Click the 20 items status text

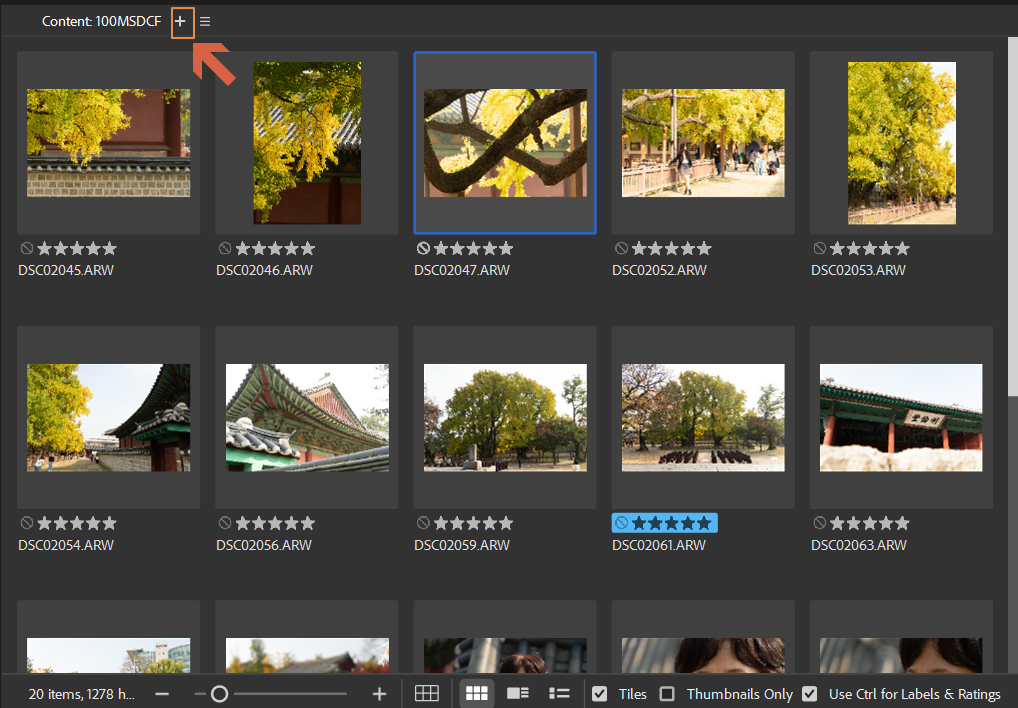[82, 694]
